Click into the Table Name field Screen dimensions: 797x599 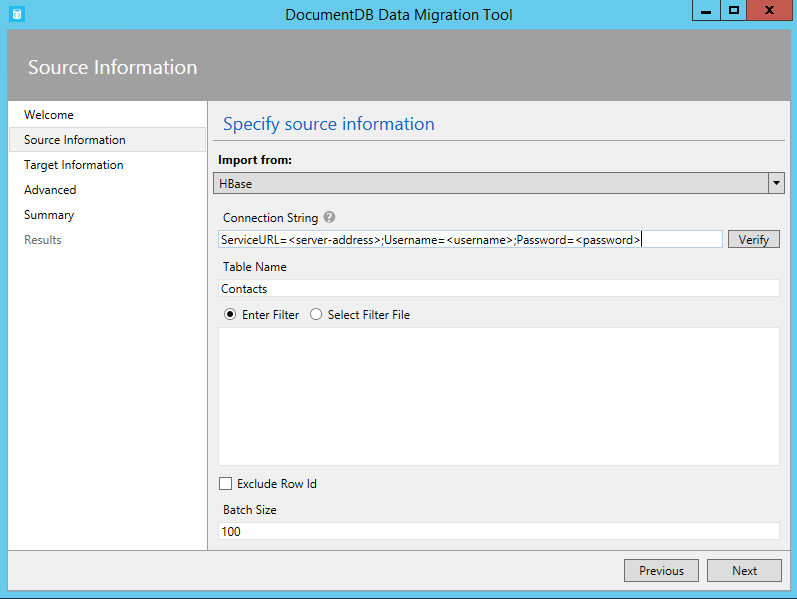[x=498, y=289]
